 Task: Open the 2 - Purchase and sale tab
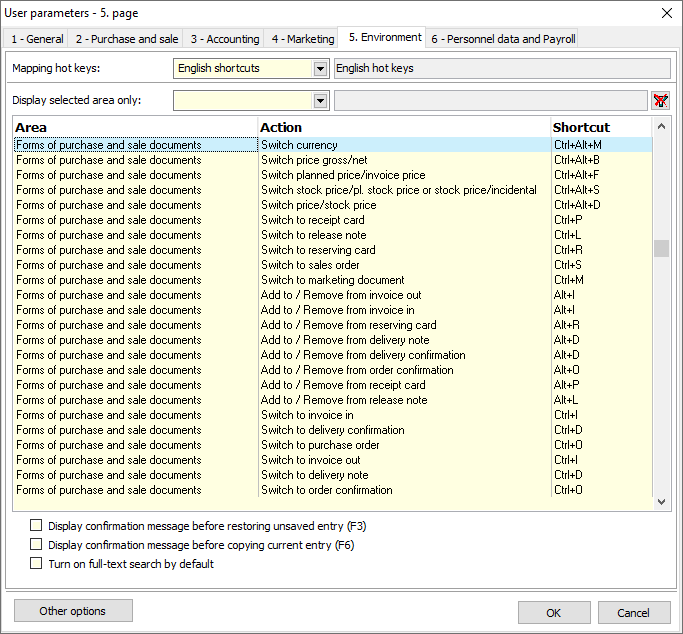coord(126,39)
